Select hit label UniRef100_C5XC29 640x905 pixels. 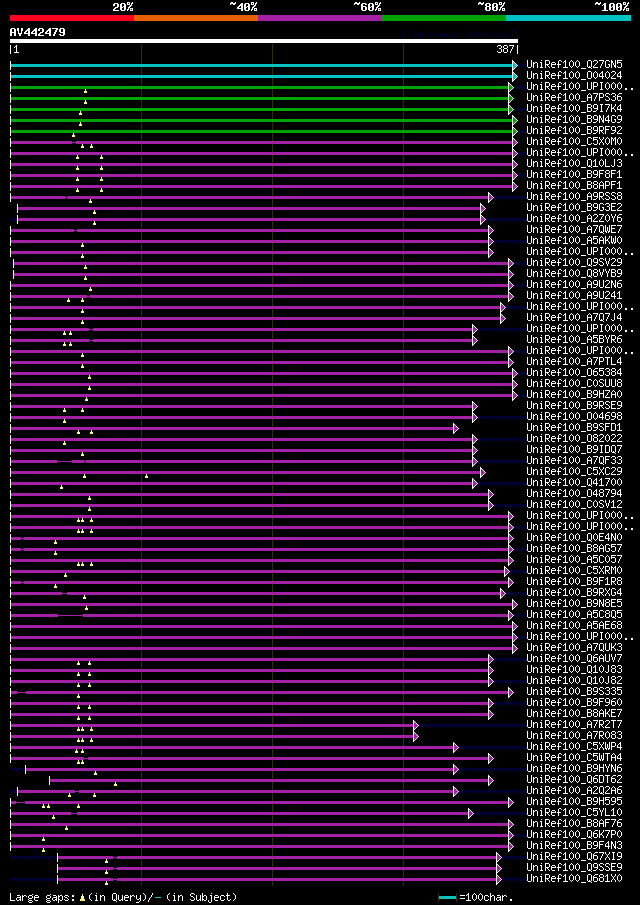(574, 473)
